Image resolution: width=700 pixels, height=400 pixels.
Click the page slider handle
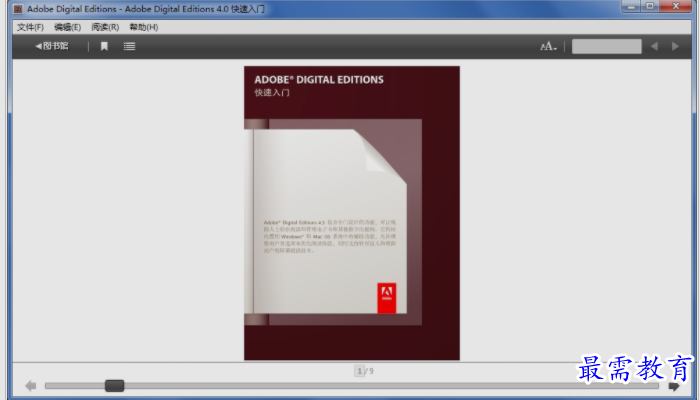point(114,385)
